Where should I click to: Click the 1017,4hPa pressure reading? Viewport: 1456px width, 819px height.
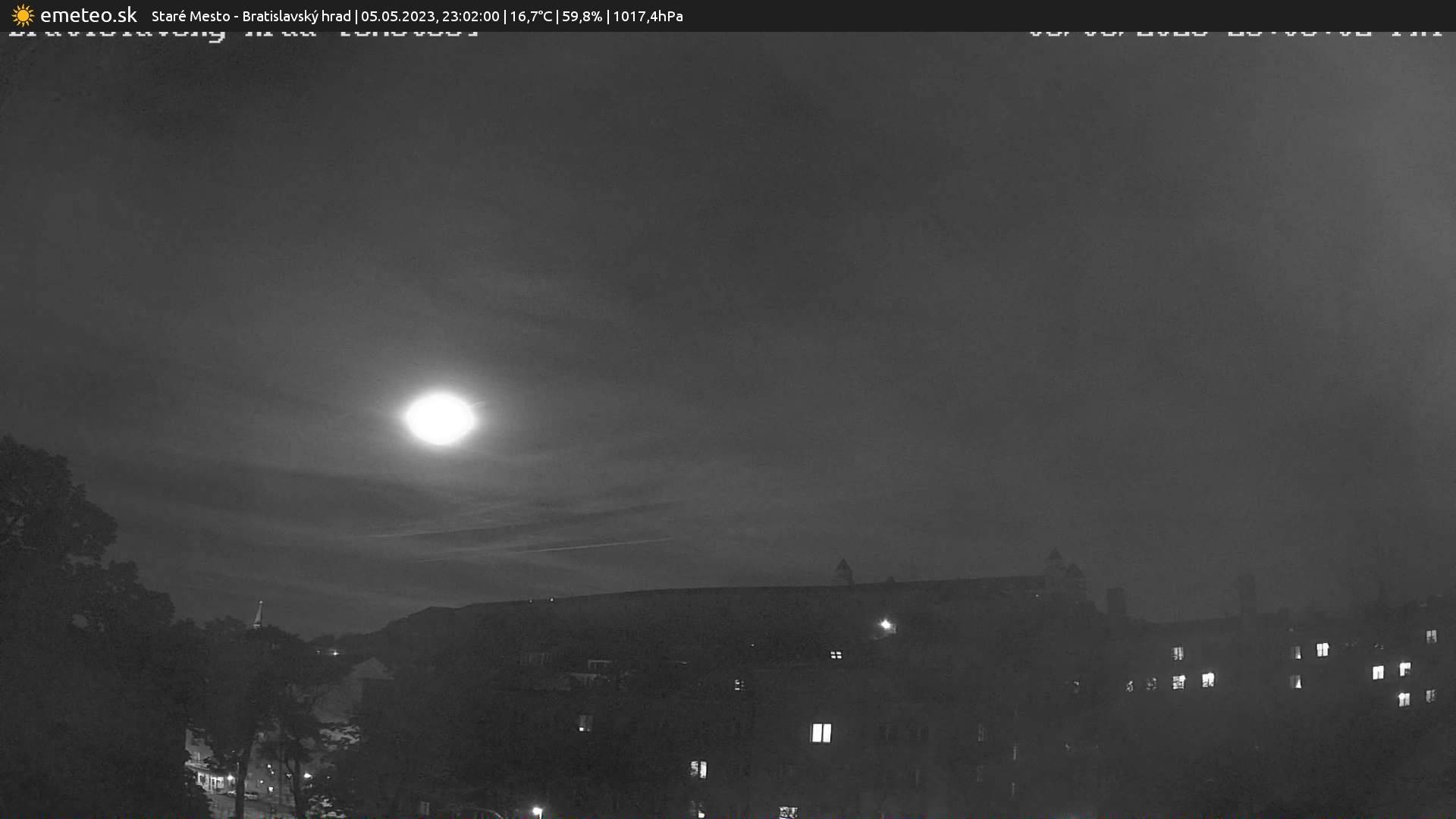(648, 16)
